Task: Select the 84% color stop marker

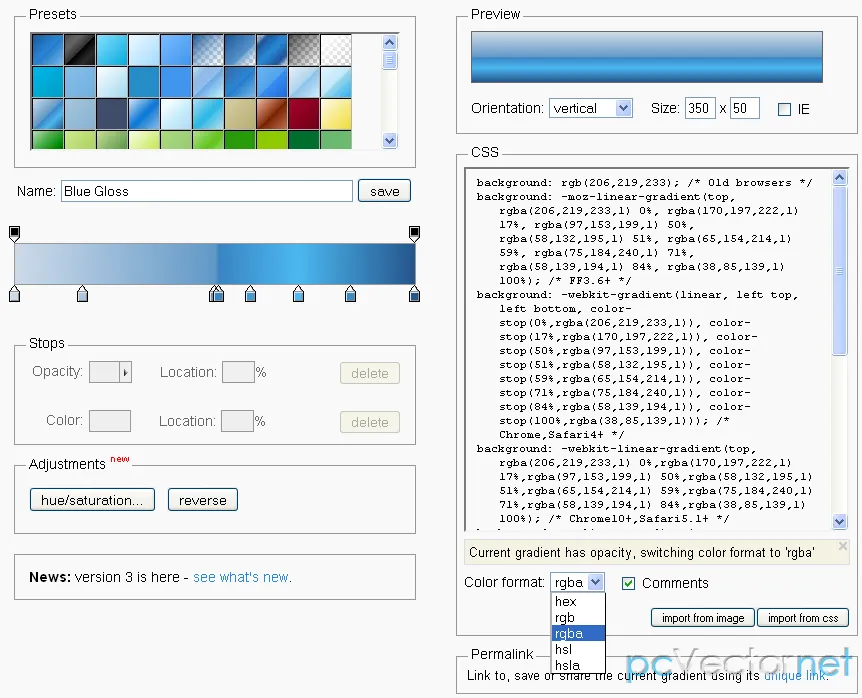Action: pos(350,294)
